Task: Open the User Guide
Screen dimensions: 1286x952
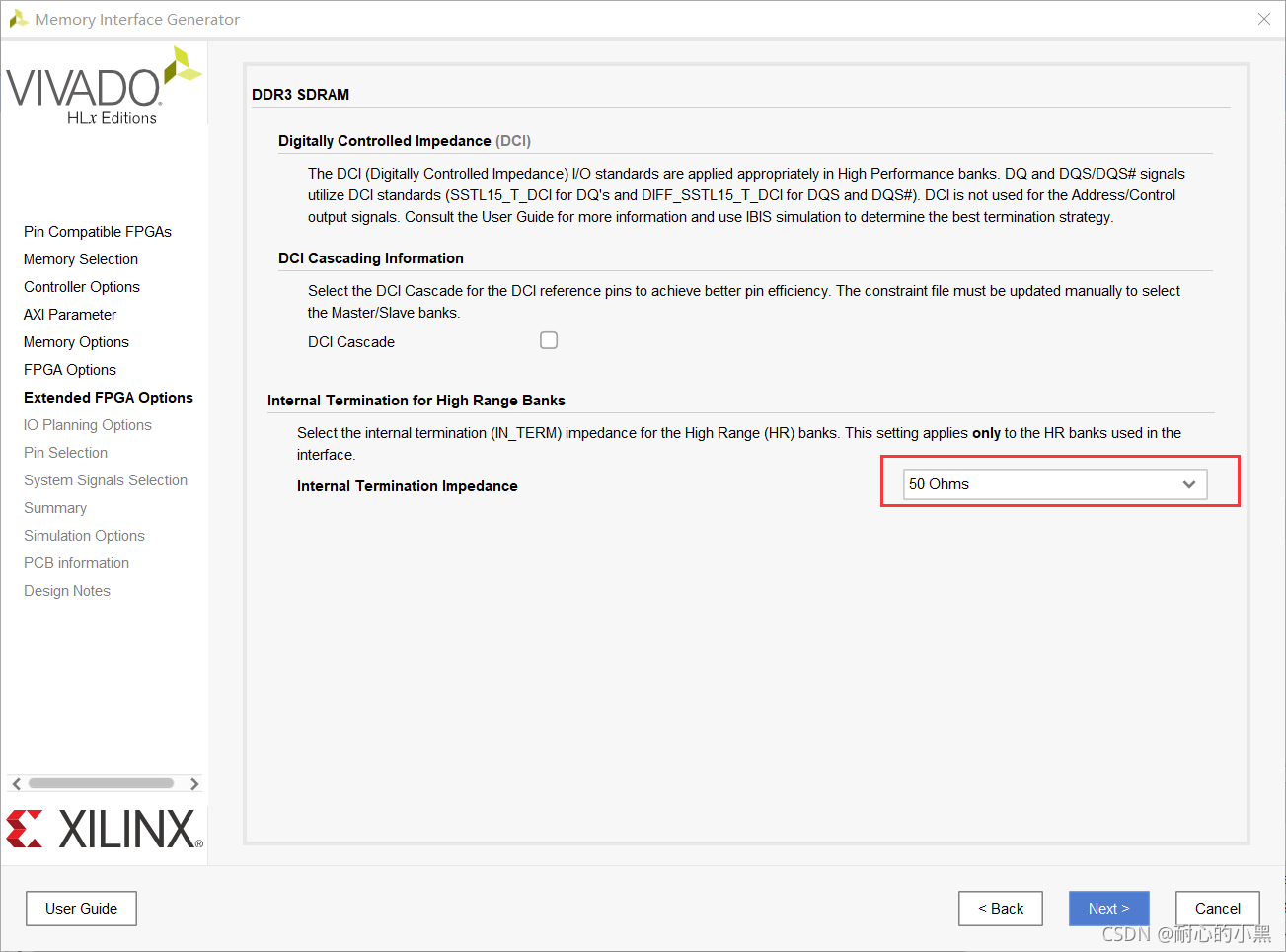Action: (81, 909)
